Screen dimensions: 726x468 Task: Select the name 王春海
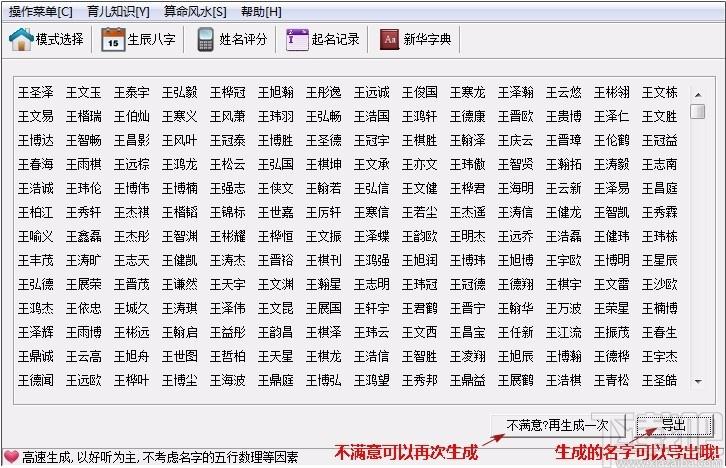(x=36, y=164)
